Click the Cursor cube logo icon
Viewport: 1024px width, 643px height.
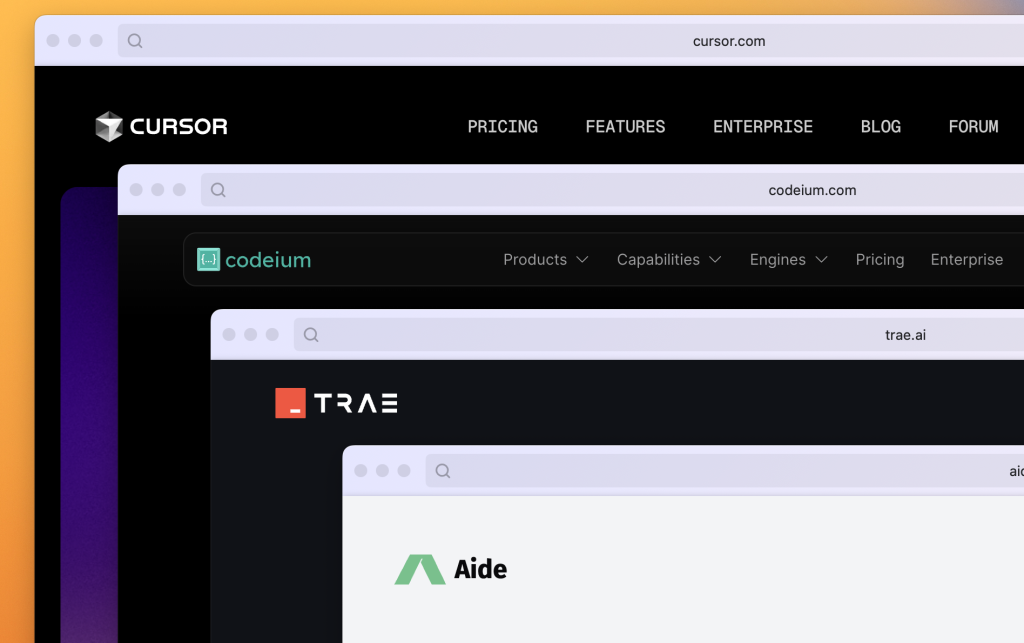[x=108, y=127]
